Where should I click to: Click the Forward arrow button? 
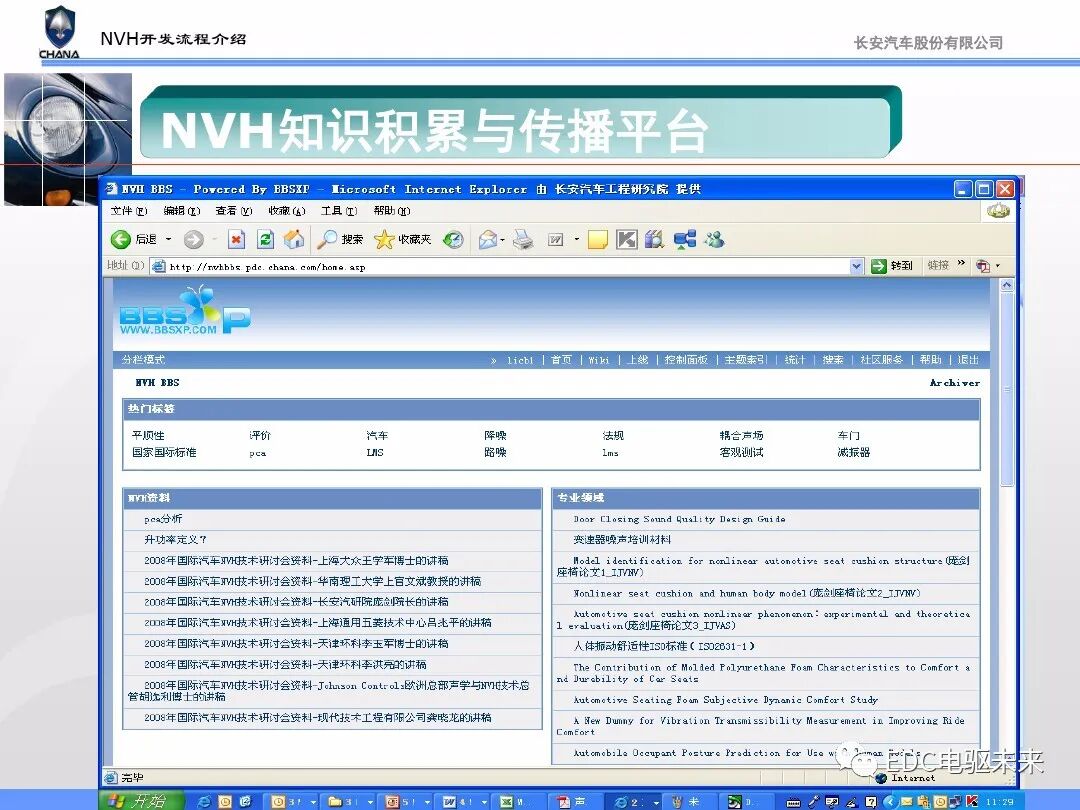coord(194,240)
